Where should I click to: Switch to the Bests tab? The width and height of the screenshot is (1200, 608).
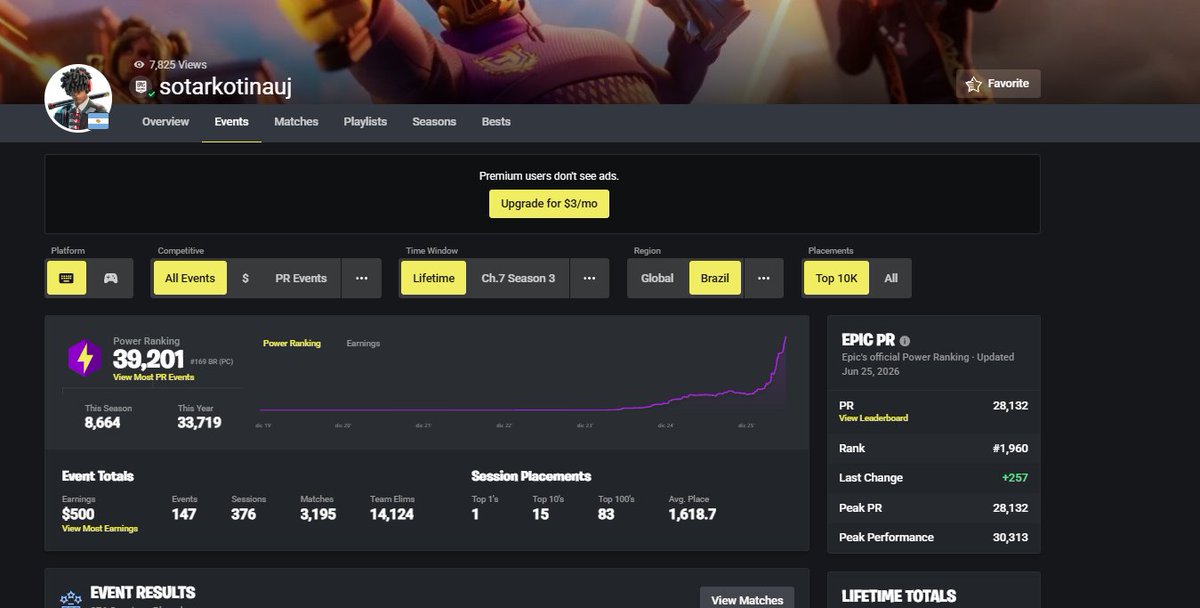point(496,122)
